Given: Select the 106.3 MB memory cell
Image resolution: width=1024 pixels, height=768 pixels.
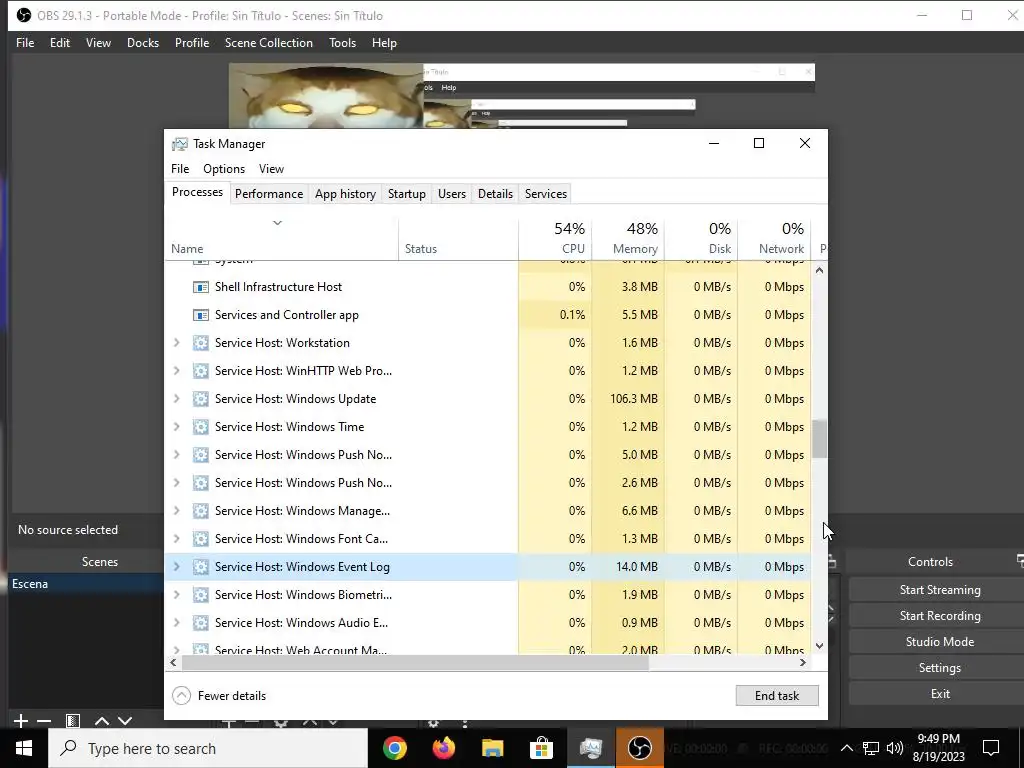Looking at the screenshot, I should tap(628, 399).
